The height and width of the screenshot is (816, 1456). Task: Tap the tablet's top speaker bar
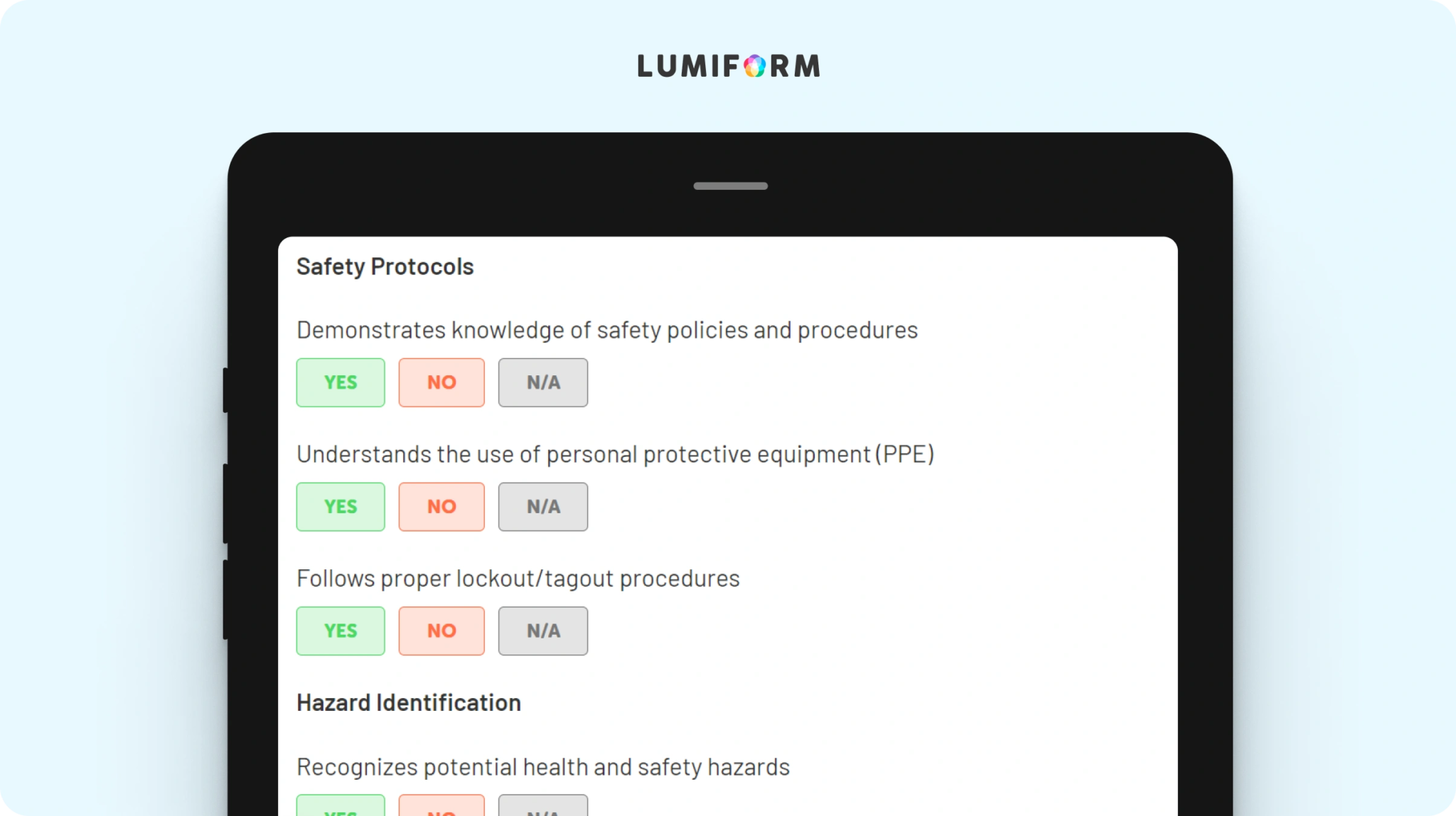click(730, 186)
